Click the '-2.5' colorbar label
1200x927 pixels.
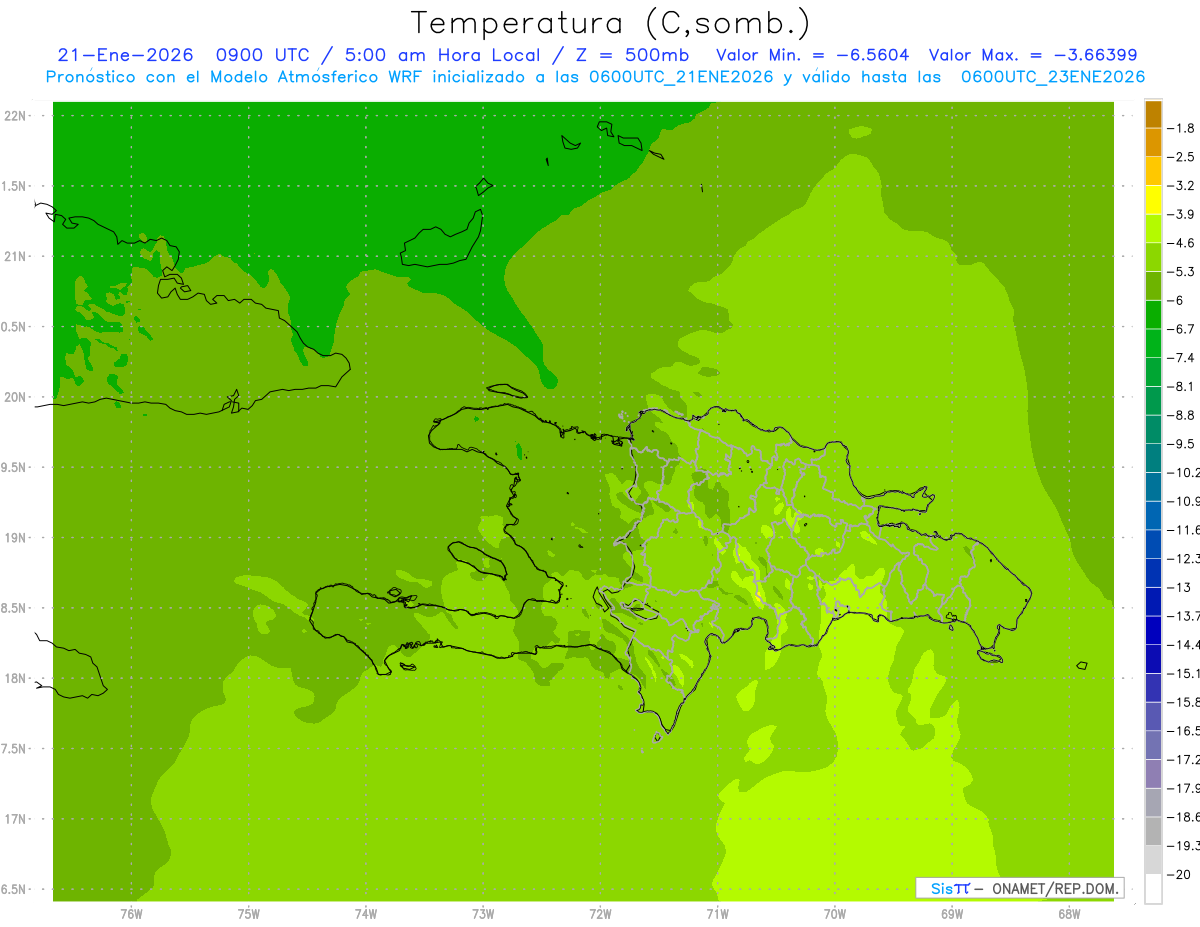pos(1181,157)
